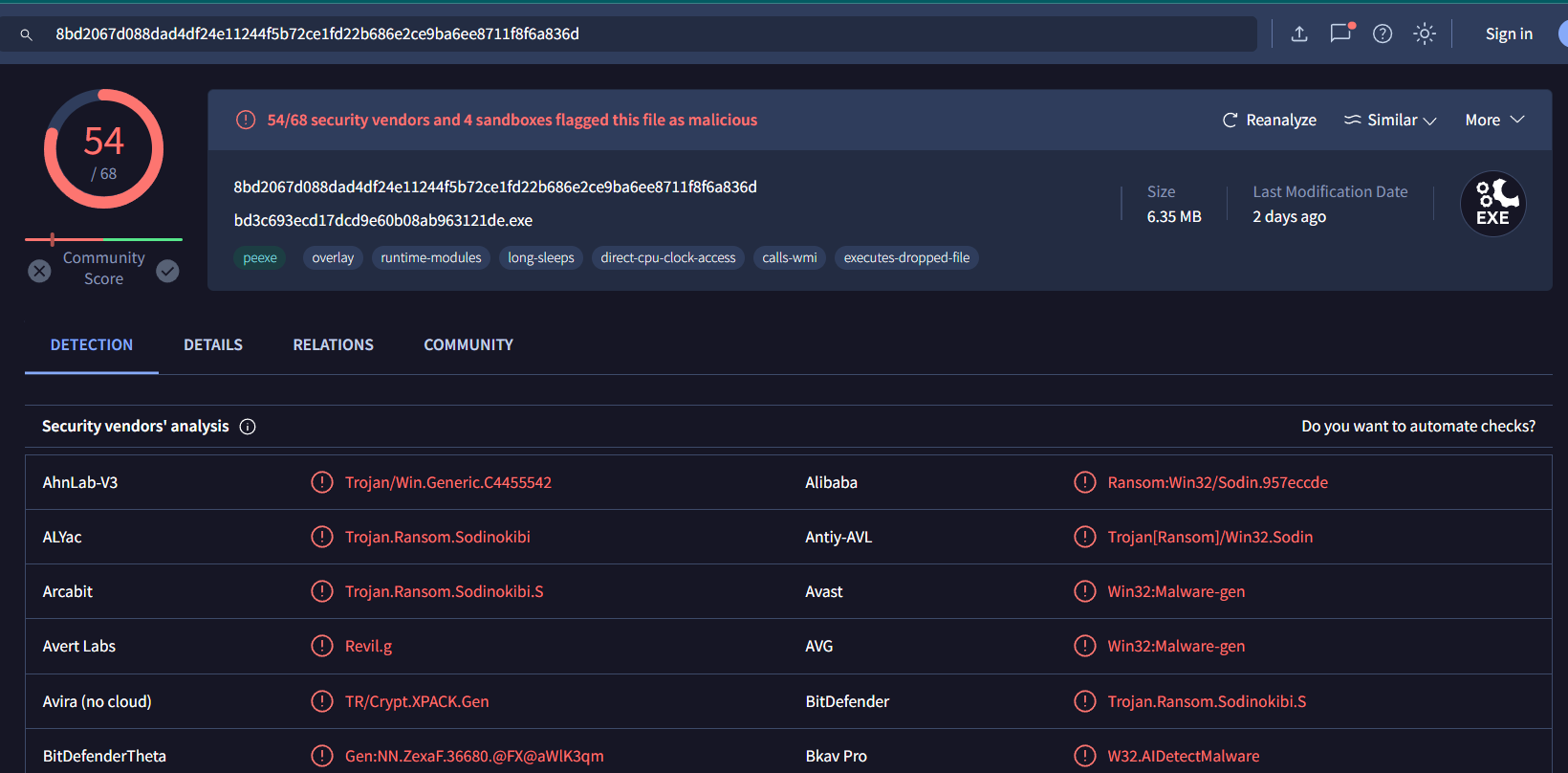
Task: Vote harmless with community checkmark button
Action: coord(167,271)
